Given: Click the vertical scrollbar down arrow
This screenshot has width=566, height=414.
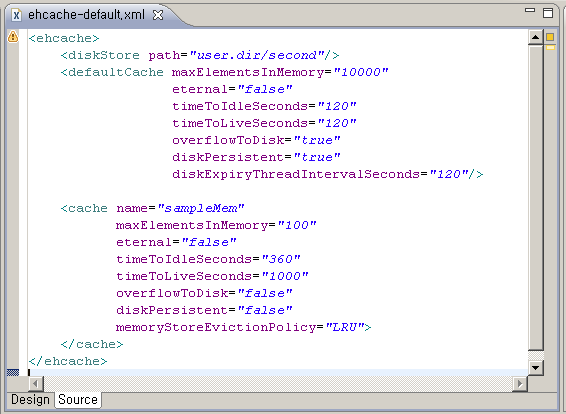Looking at the screenshot, I should pos(536,368).
